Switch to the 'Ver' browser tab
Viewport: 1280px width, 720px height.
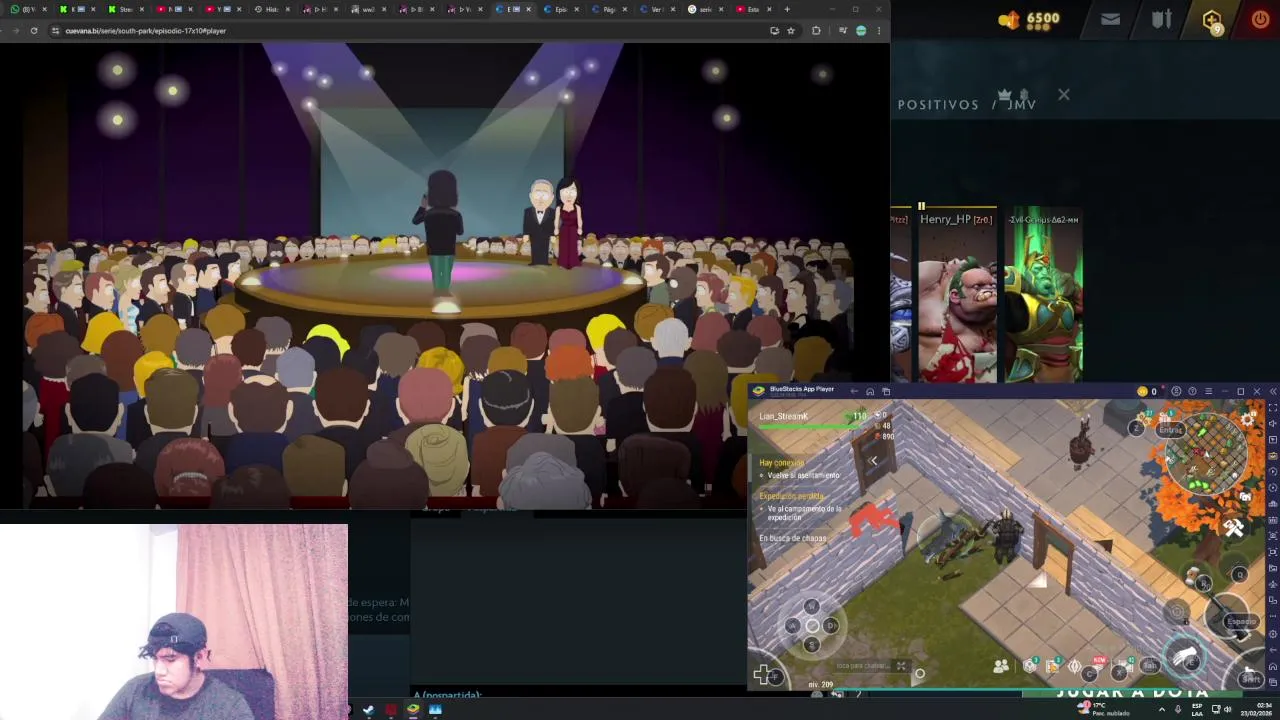point(654,9)
